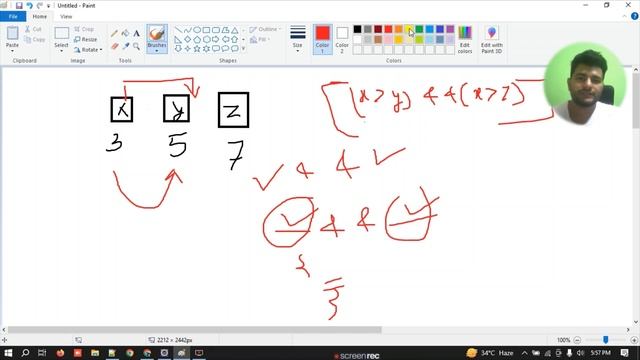The height and width of the screenshot is (360, 640).
Task: Choose the Right triangle shape
Action: pos(178,40)
